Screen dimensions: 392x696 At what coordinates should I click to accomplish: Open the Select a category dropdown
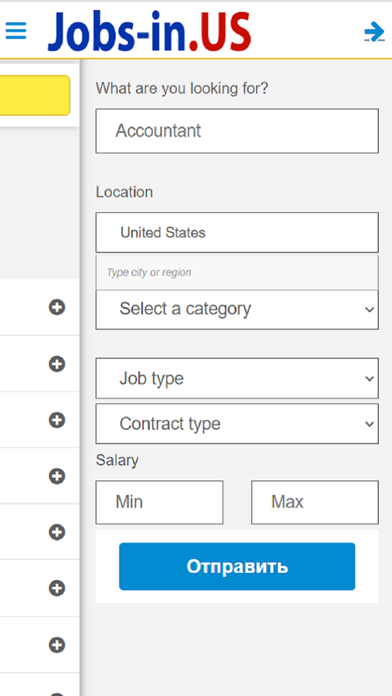[237, 309]
